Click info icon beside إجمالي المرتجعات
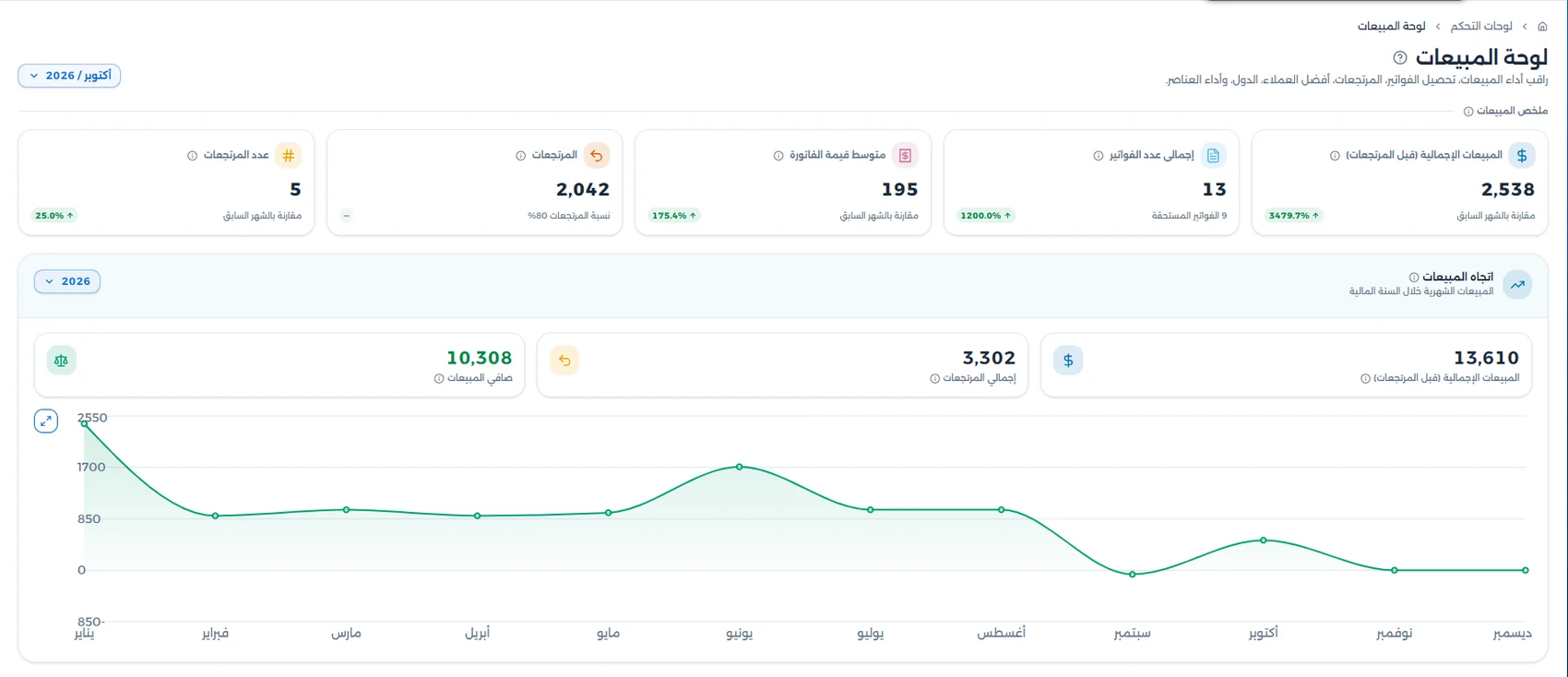The height and width of the screenshot is (677, 1568). pyautogui.click(x=934, y=378)
